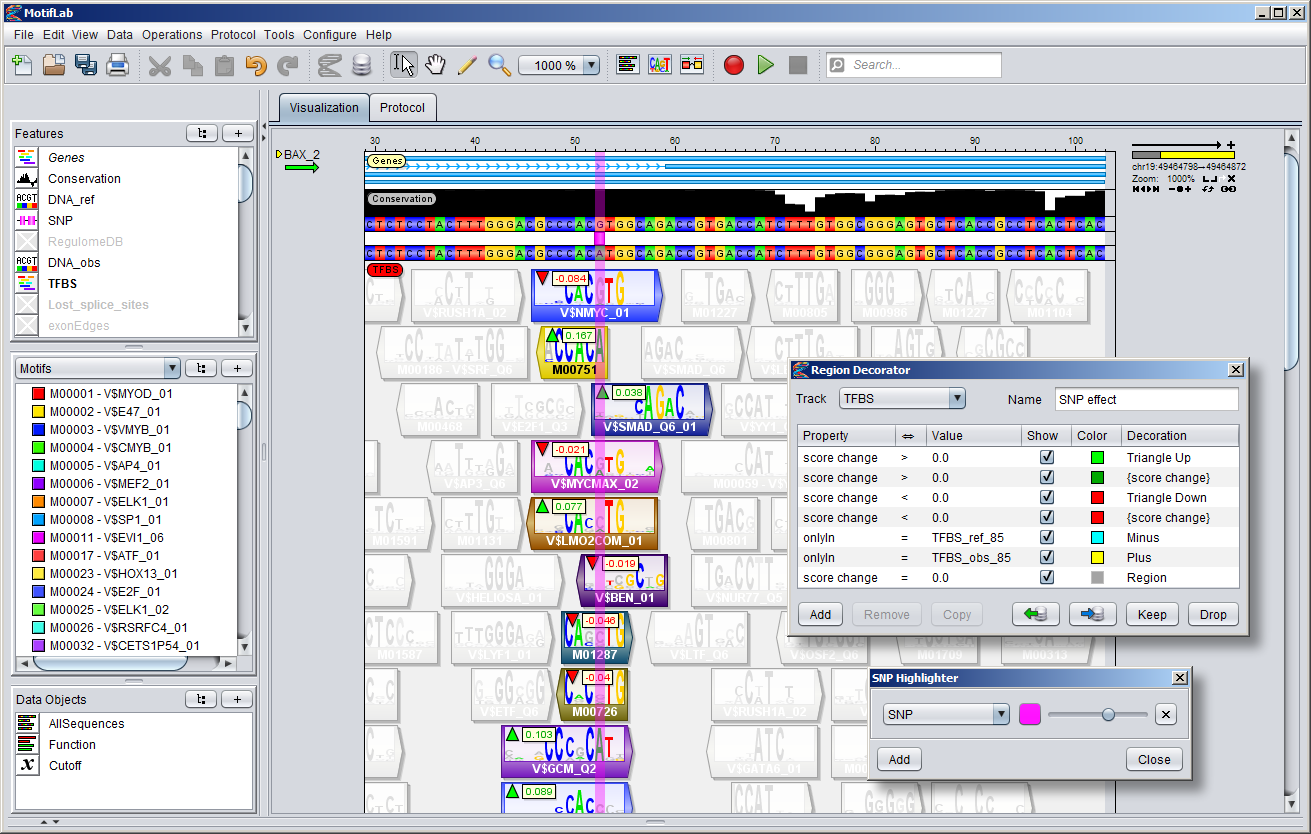
Task: Switch to the Protocol tab
Action: pyautogui.click(x=403, y=107)
